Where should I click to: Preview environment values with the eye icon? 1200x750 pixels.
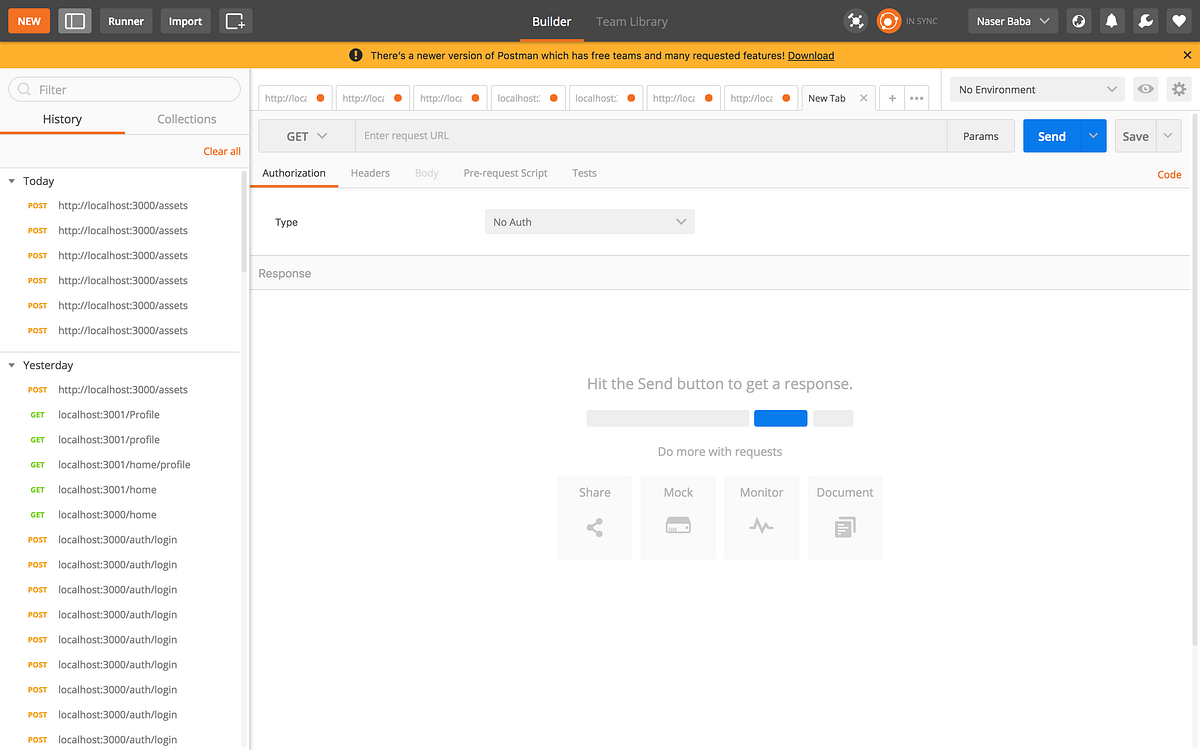click(x=1145, y=89)
